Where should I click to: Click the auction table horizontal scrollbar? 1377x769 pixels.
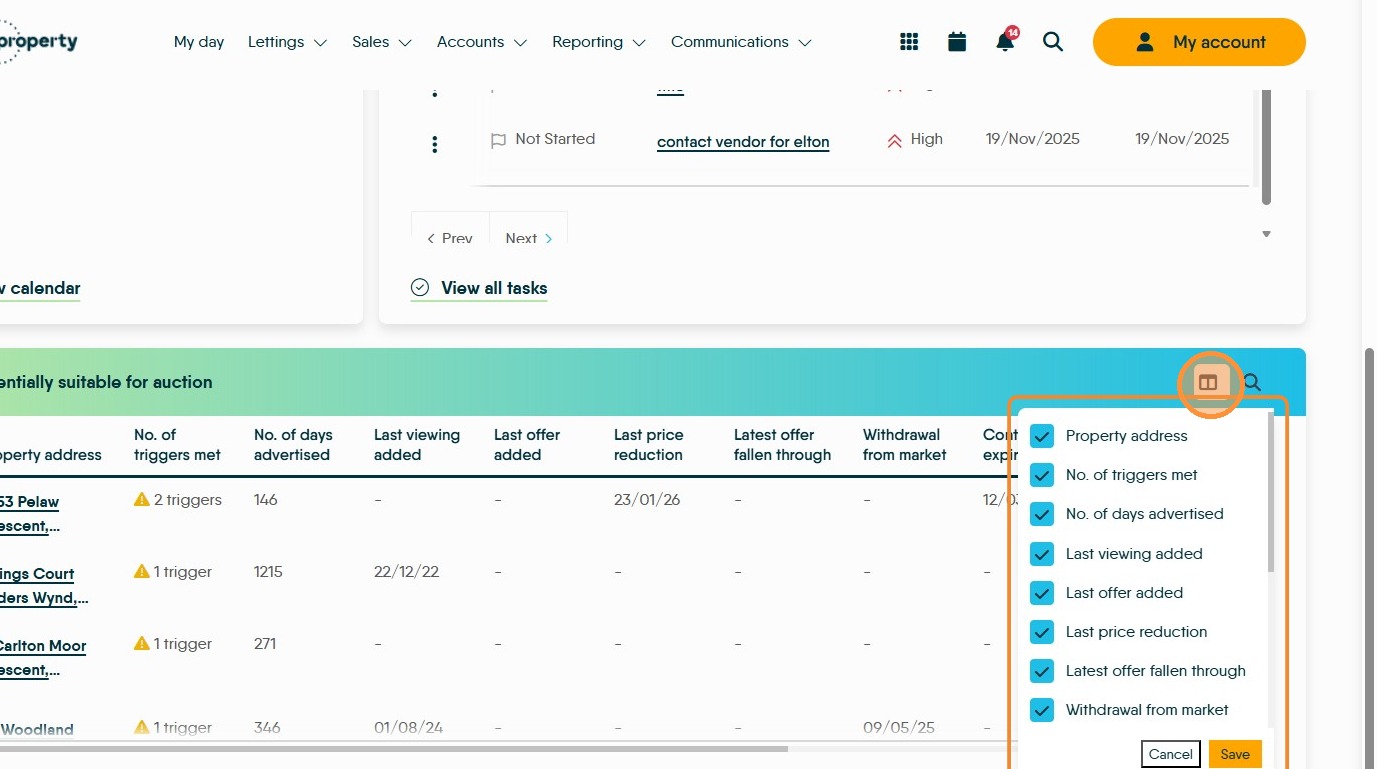click(x=394, y=747)
